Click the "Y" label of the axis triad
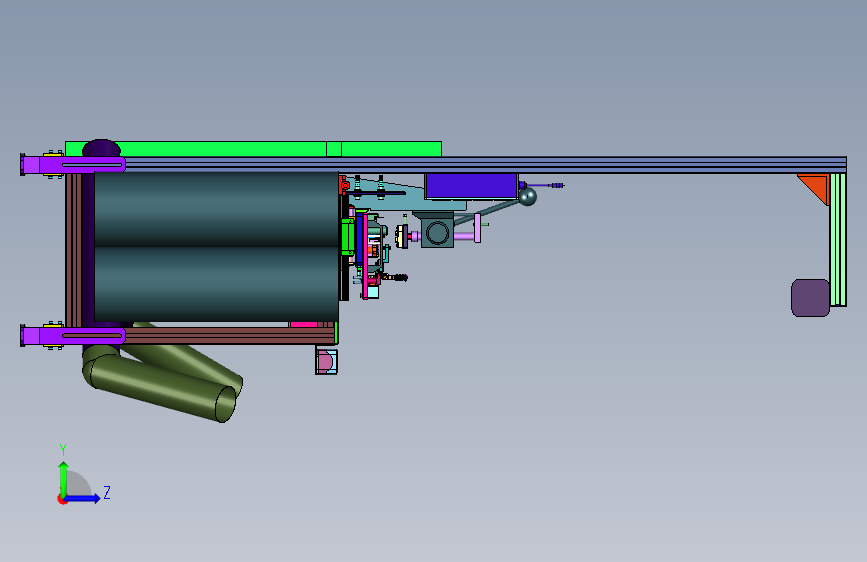 coord(63,450)
